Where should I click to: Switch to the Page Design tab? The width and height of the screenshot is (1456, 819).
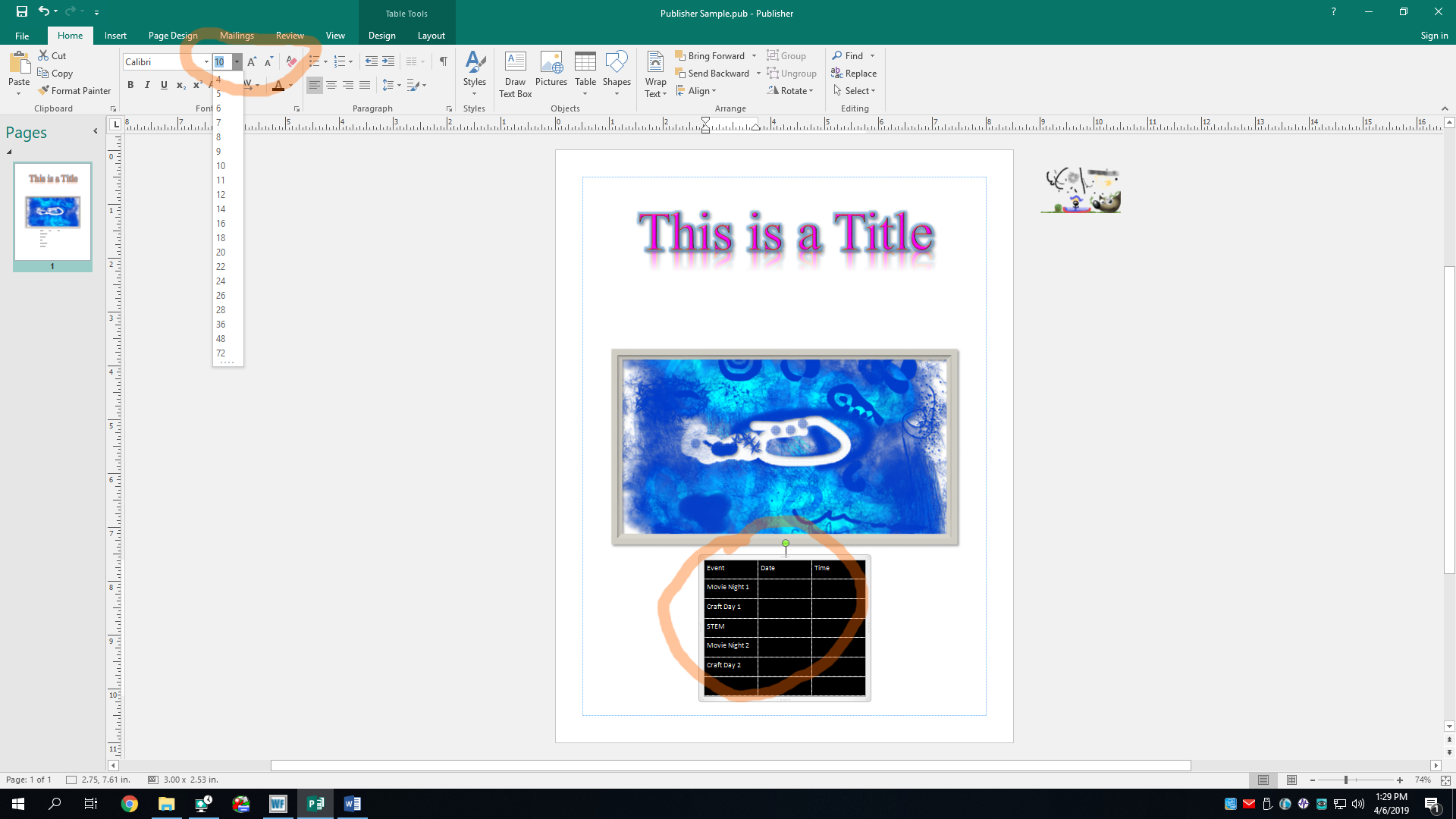coord(173,36)
